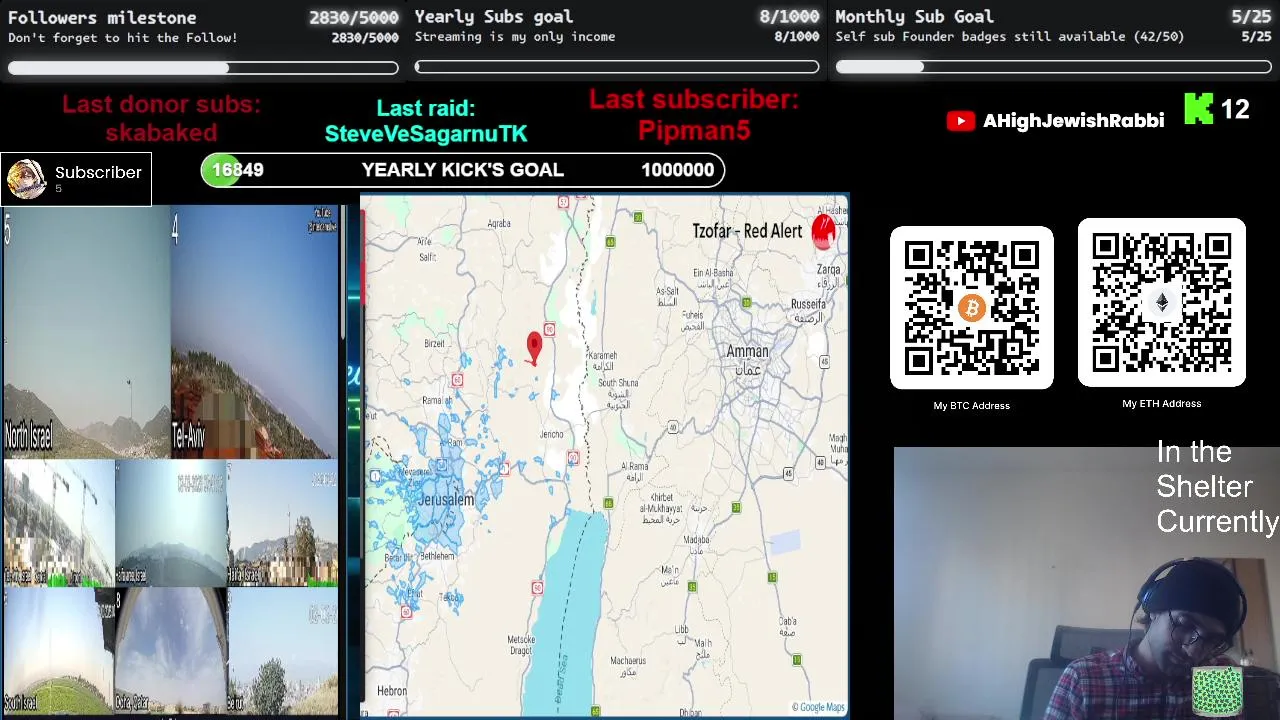
Task: Open the North Israel camera feed
Action: pyautogui.click(x=86, y=333)
